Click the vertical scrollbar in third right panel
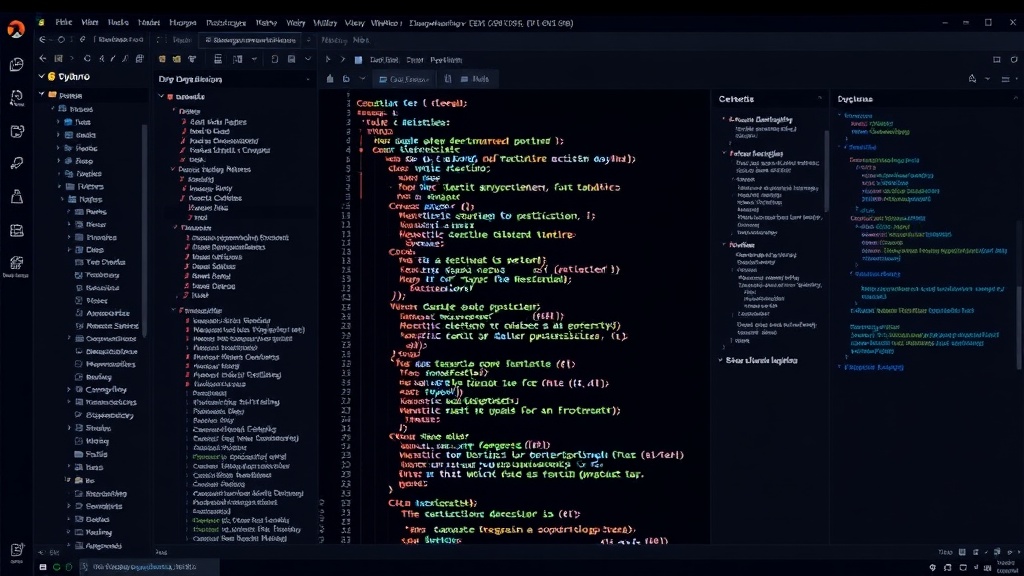 coord(826,171)
